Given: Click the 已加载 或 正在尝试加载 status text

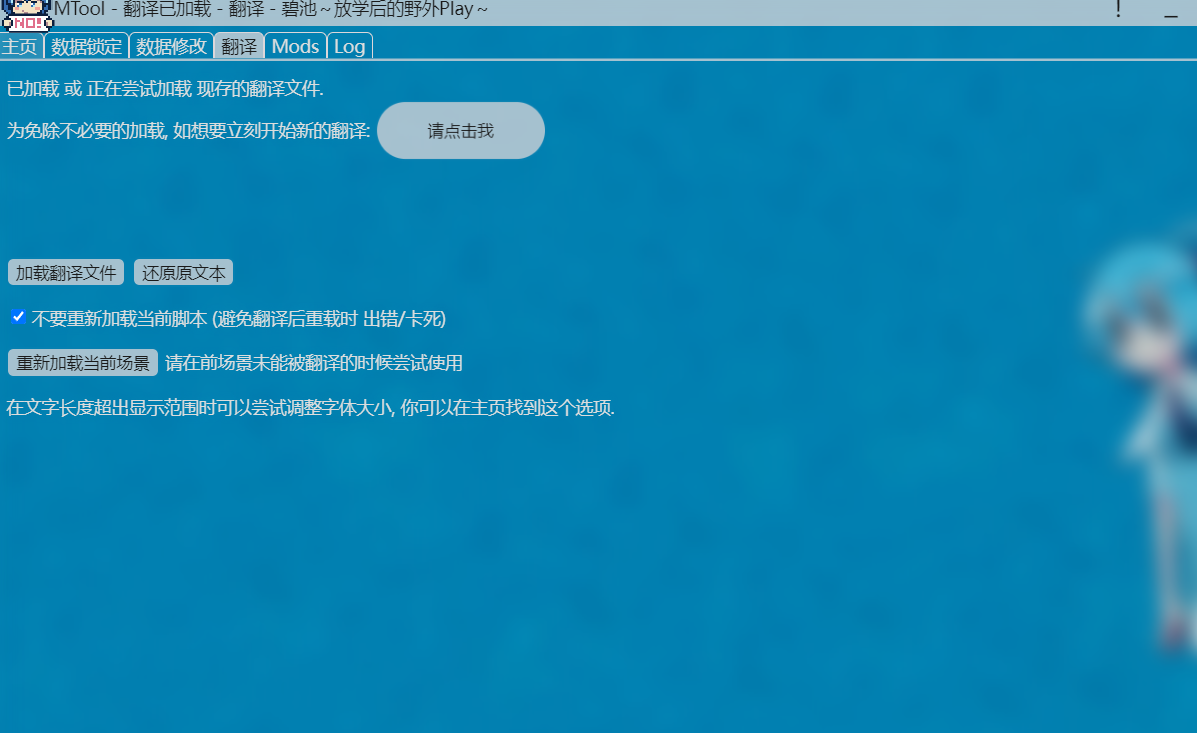Looking at the screenshot, I should (165, 88).
